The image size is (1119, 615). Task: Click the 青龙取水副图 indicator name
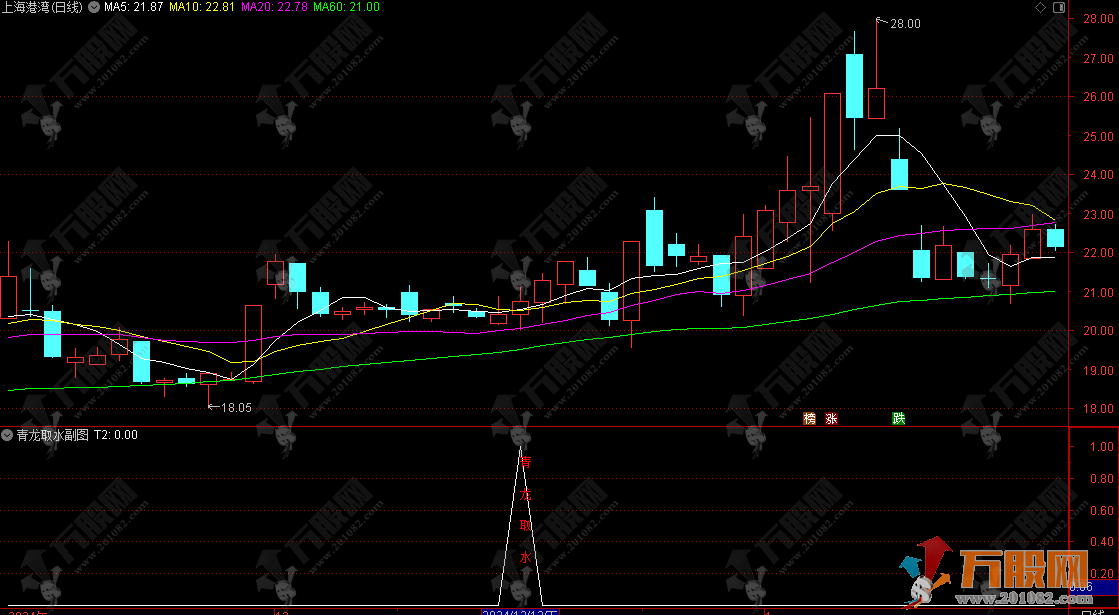[53, 434]
